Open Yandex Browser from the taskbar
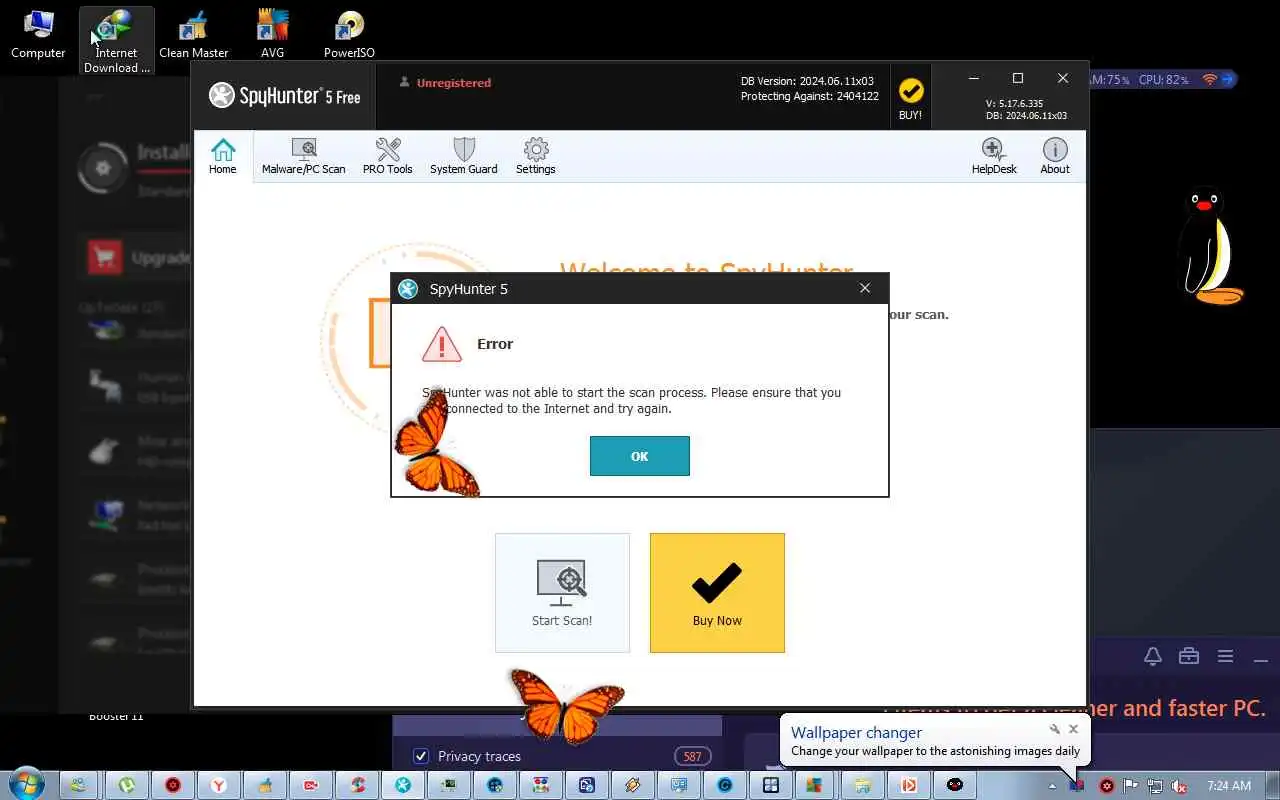 coord(219,785)
